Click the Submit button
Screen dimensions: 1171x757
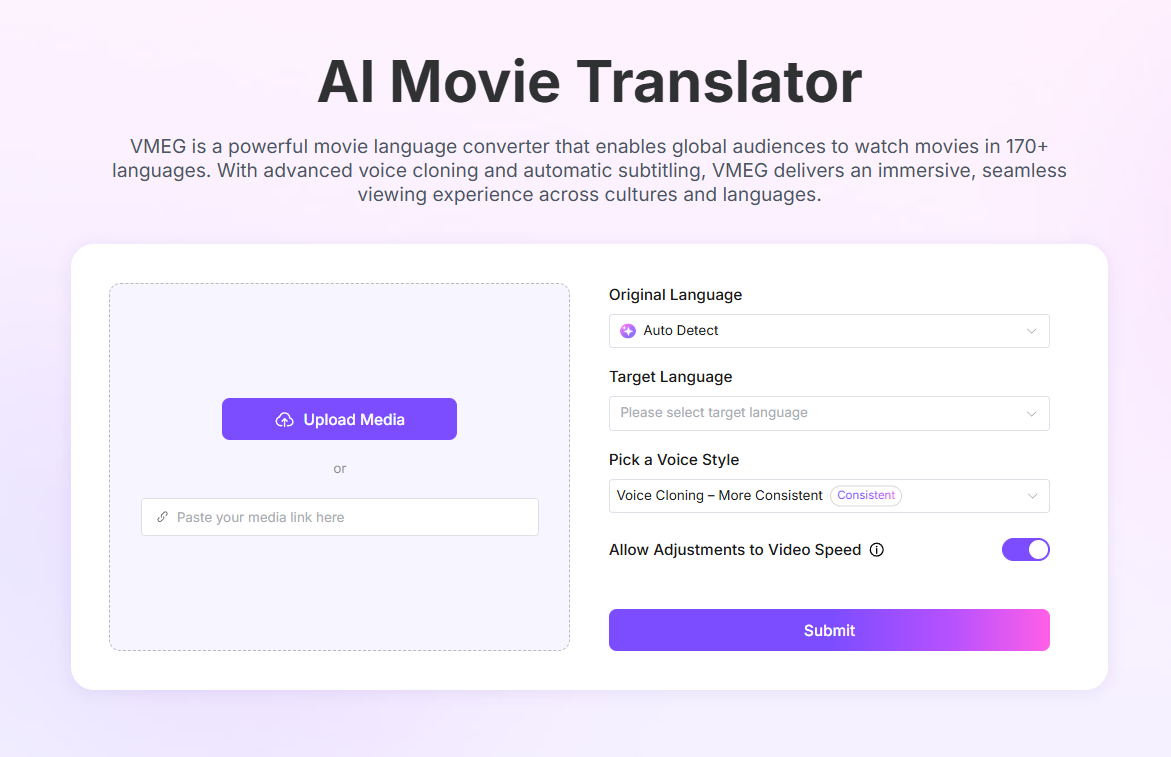point(829,630)
